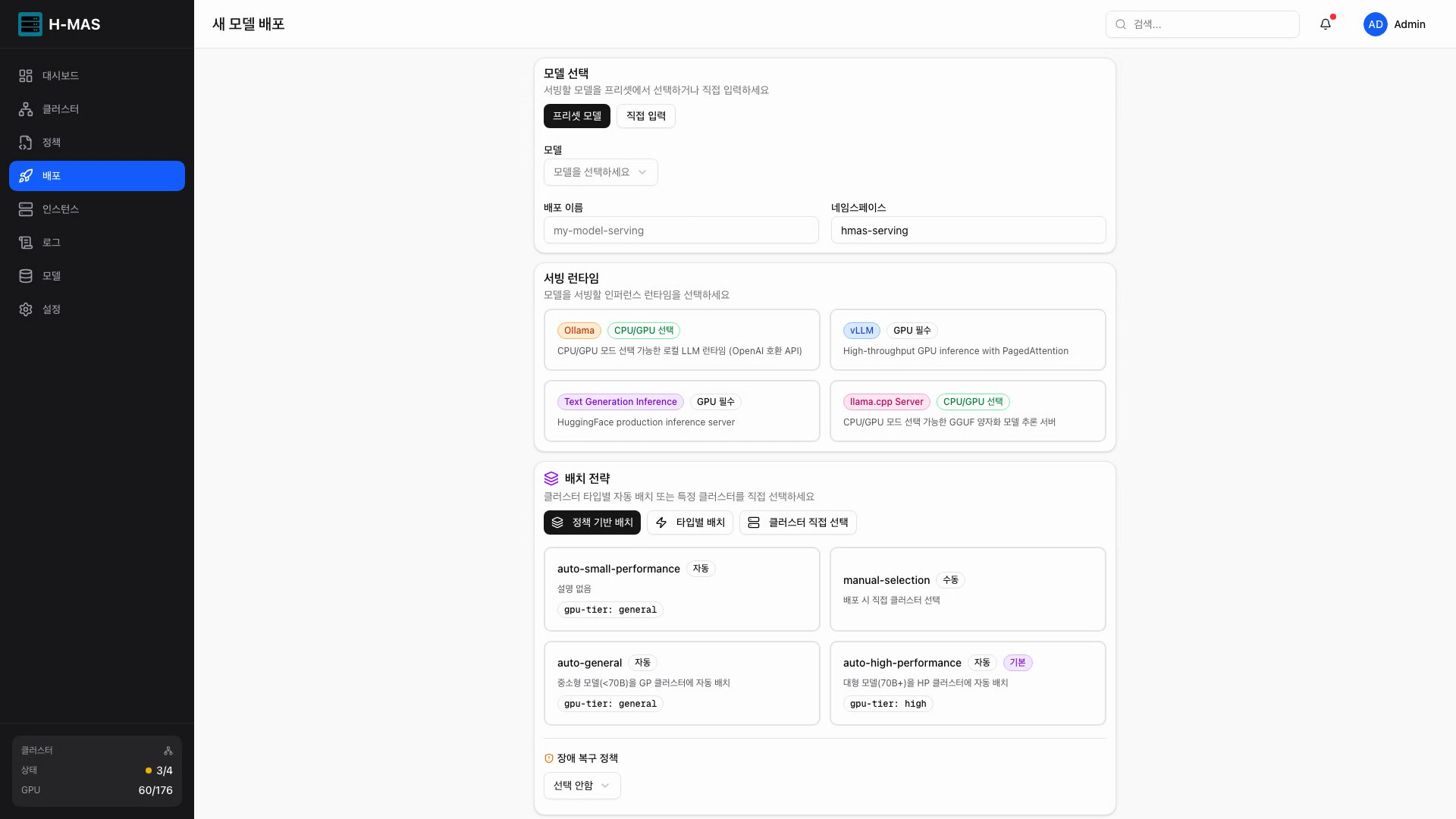Click the H-MAS logo icon
The width and height of the screenshot is (1456, 819).
click(x=30, y=24)
